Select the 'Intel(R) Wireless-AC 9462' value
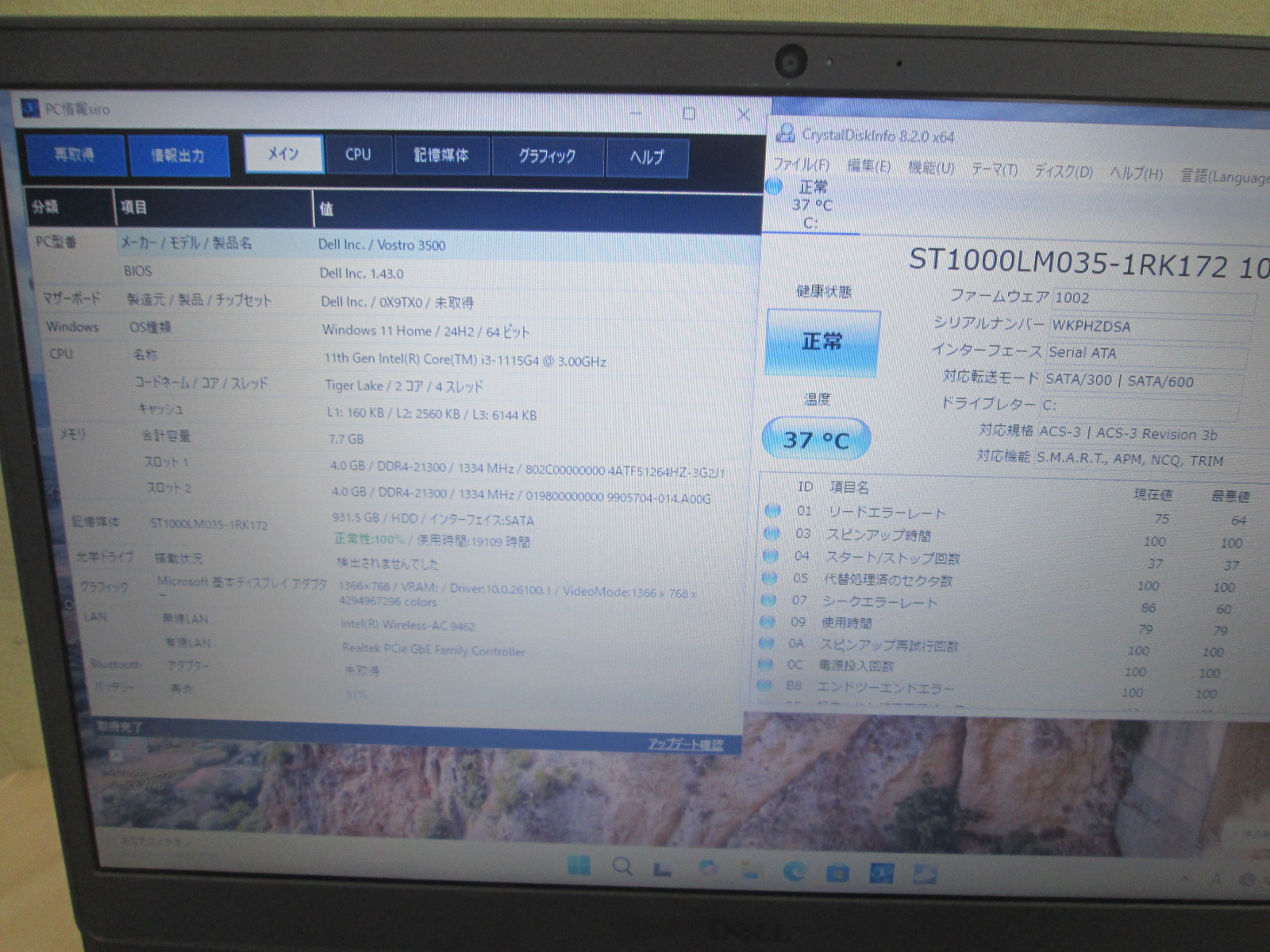 pyautogui.click(x=408, y=625)
